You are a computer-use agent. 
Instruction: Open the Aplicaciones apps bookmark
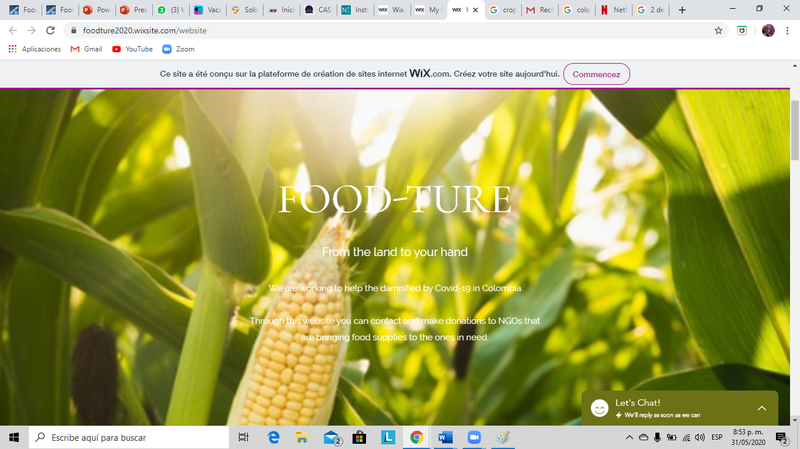tap(35, 49)
